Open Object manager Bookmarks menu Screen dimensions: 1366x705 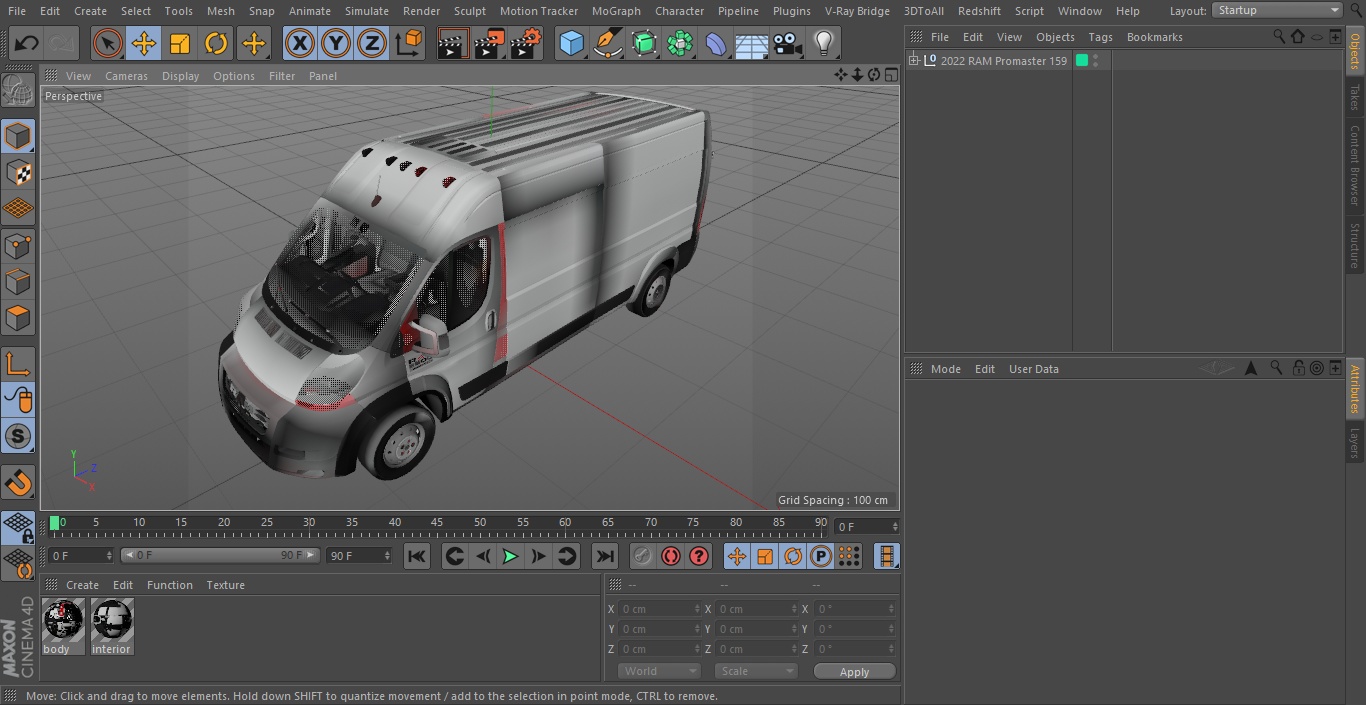pos(1154,37)
